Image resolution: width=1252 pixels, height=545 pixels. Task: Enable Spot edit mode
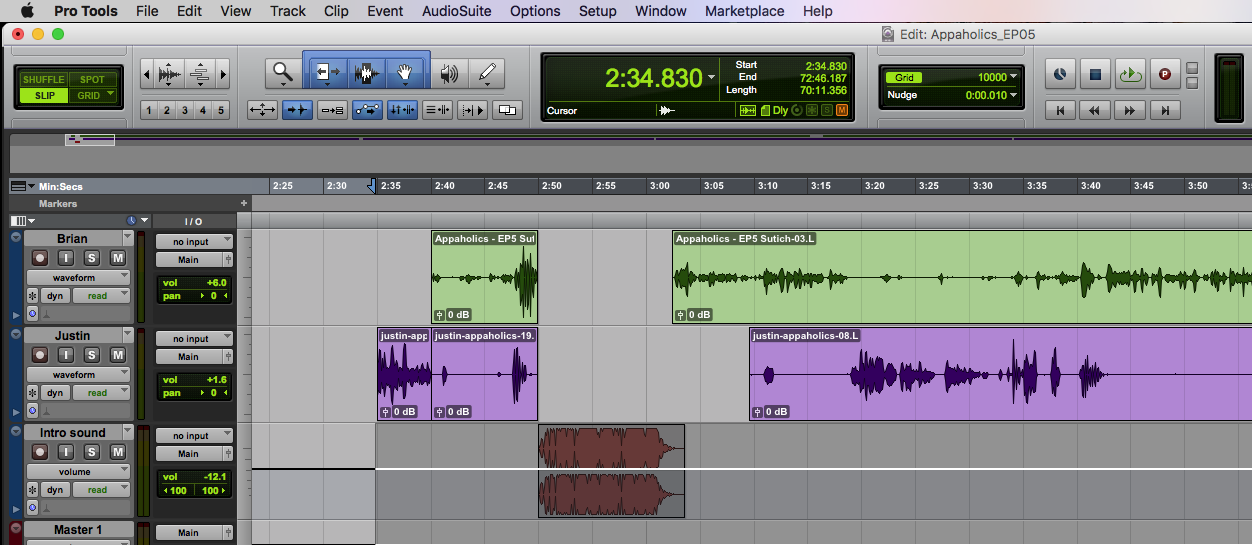[x=92, y=79]
